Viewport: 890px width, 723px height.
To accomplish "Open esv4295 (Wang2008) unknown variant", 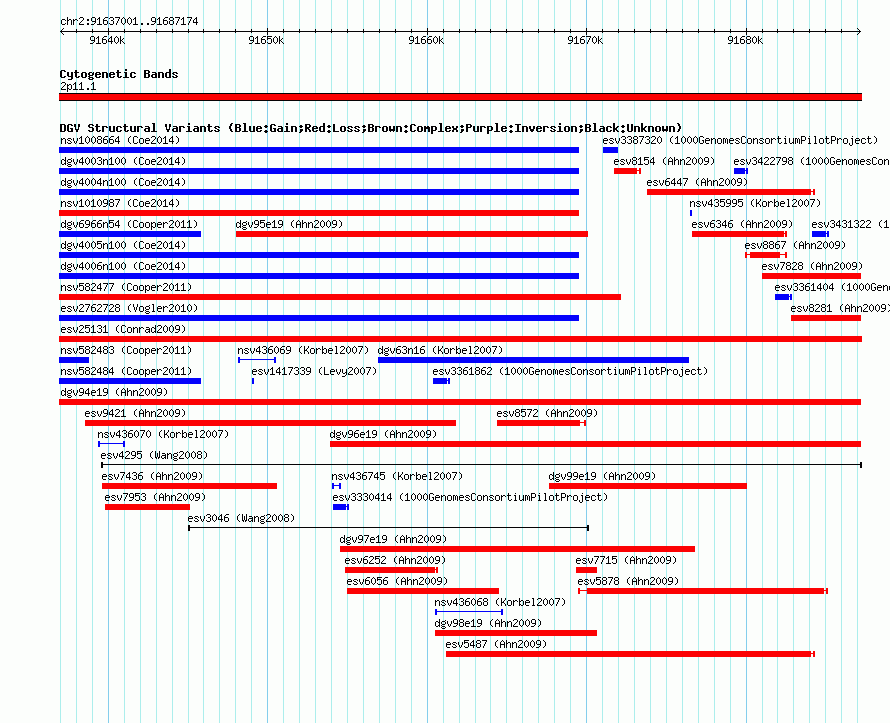I will [481, 465].
